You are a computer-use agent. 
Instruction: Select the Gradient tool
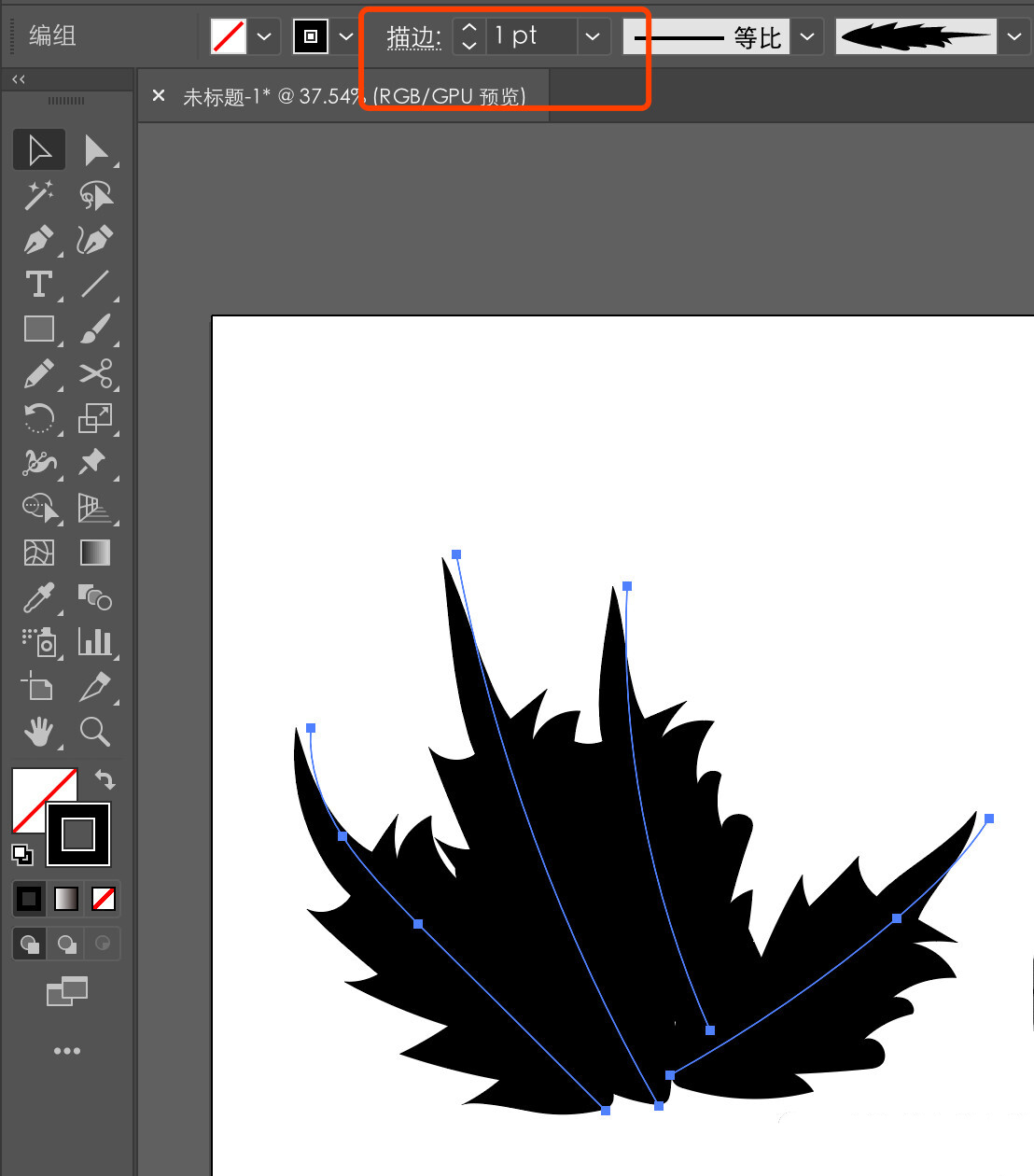[x=95, y=553]
